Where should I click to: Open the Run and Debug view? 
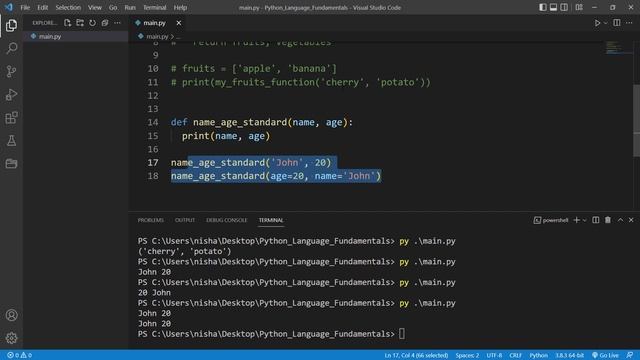click(11, 95)
